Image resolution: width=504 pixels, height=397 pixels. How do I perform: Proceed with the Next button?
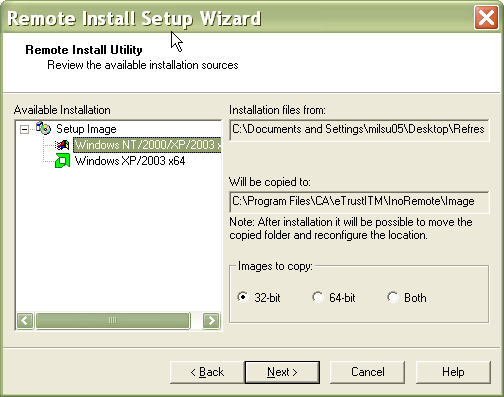(x=282, y=372)
